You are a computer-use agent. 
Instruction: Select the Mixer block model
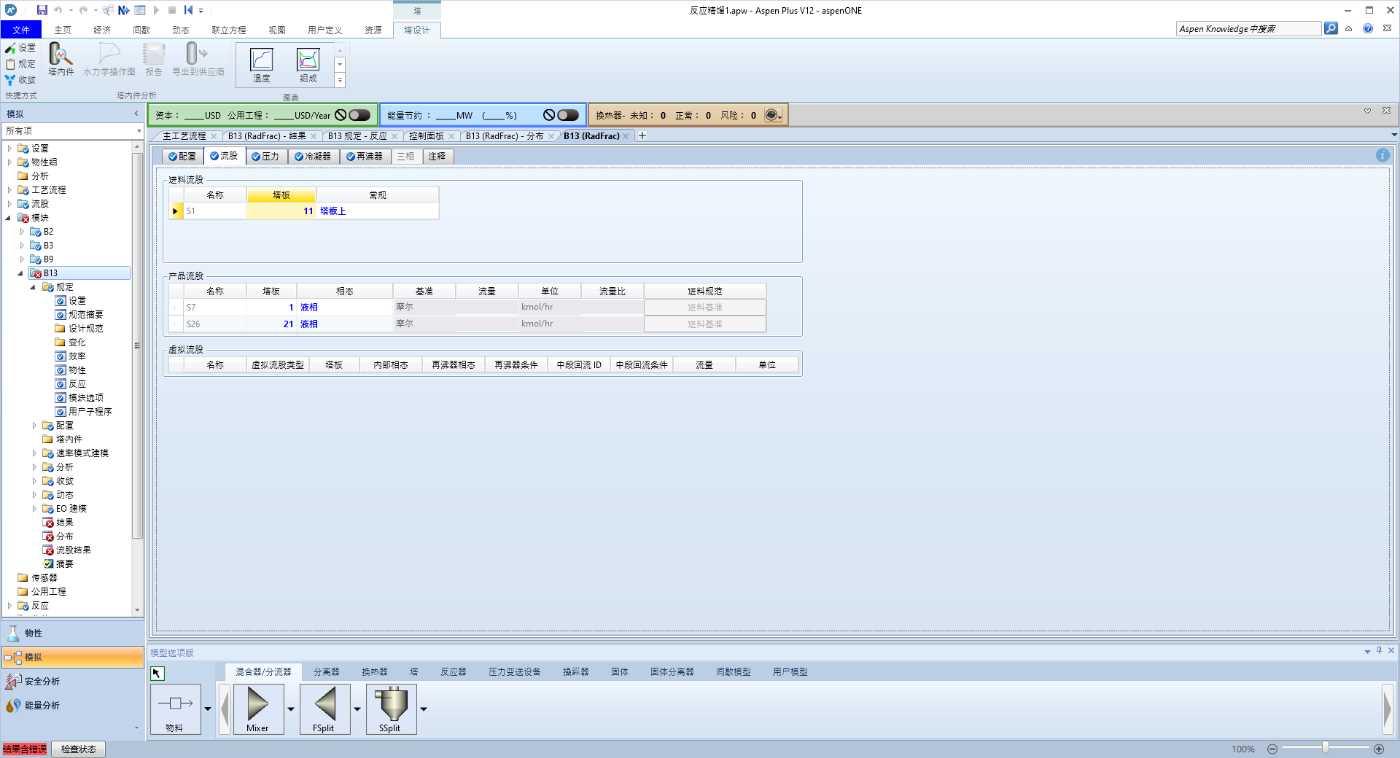[258, 709]
